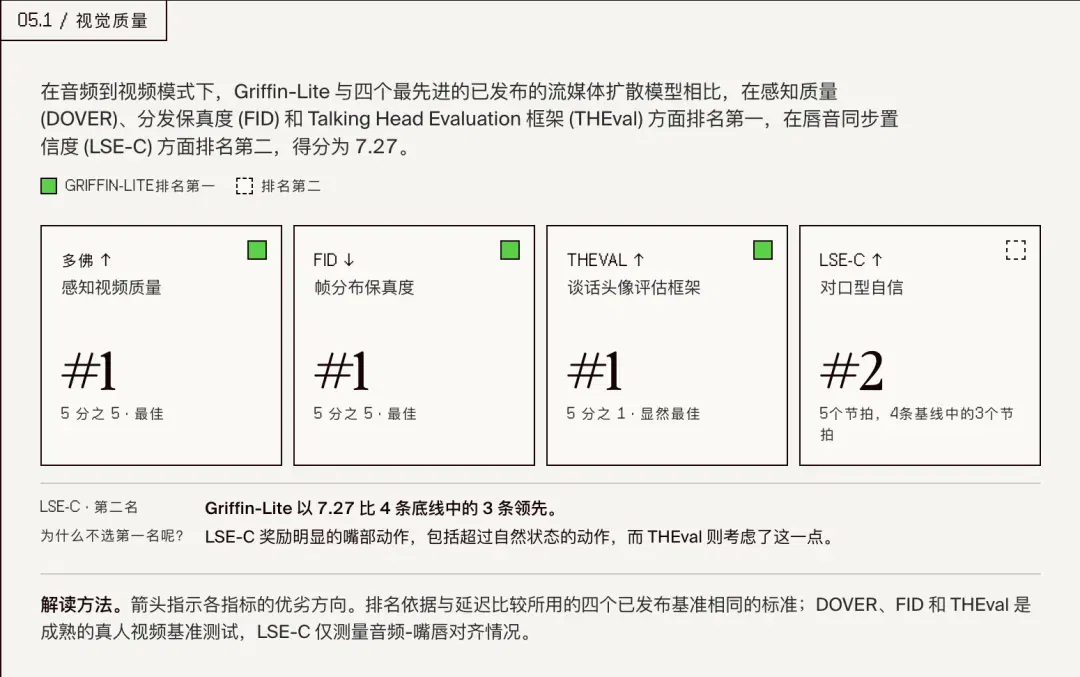Click the sentence starting LSE-C 奖励明显的嘴部动作
Viewport: 1080px width, 677px height.
pos(520,537)
